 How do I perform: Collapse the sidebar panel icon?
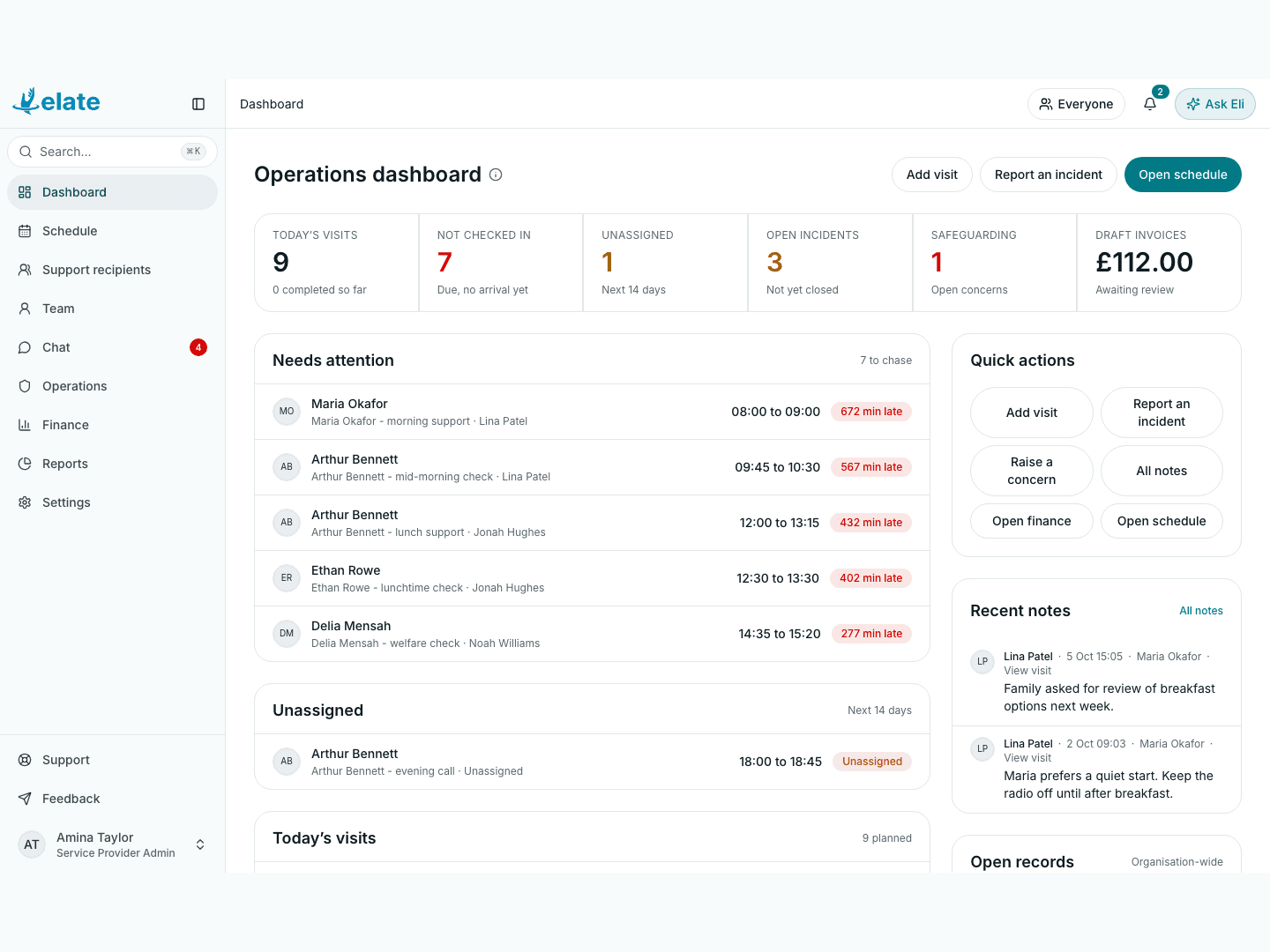click(x=198, y=104)
